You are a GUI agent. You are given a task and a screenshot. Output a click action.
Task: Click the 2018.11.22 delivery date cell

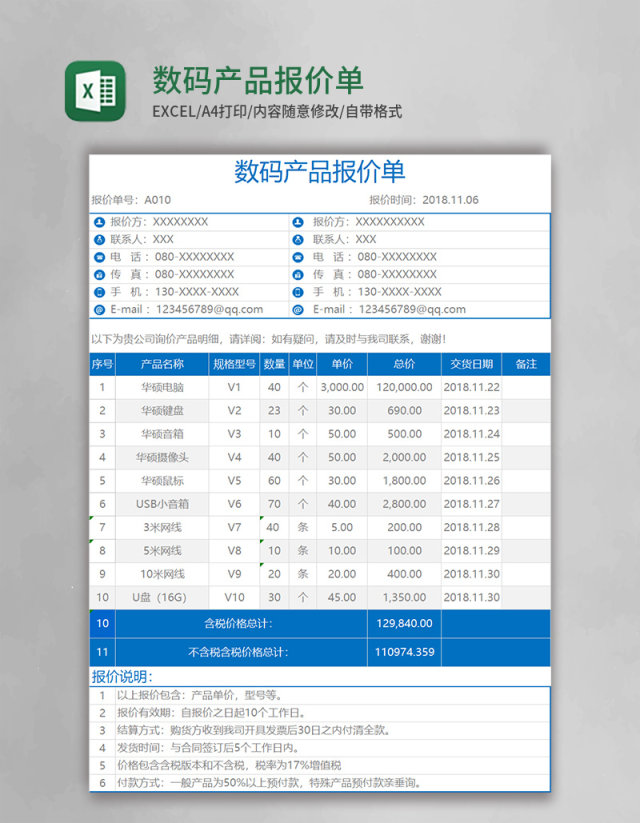click(471, 387)
